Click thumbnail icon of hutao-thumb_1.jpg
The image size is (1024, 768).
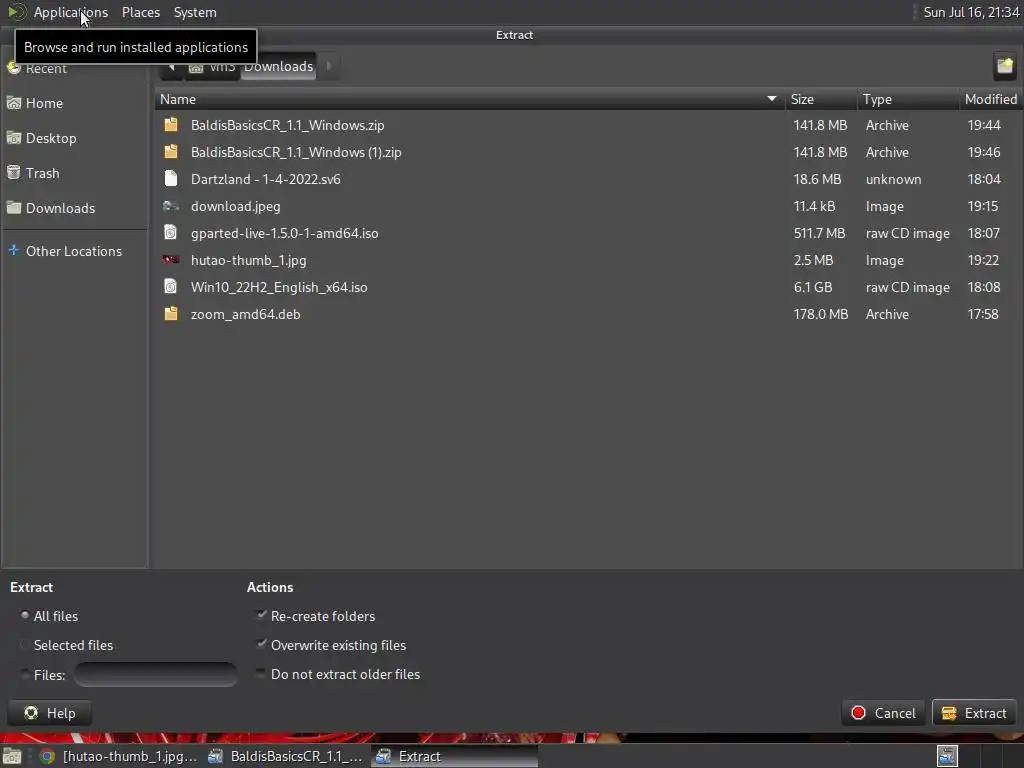pos(170,259)
